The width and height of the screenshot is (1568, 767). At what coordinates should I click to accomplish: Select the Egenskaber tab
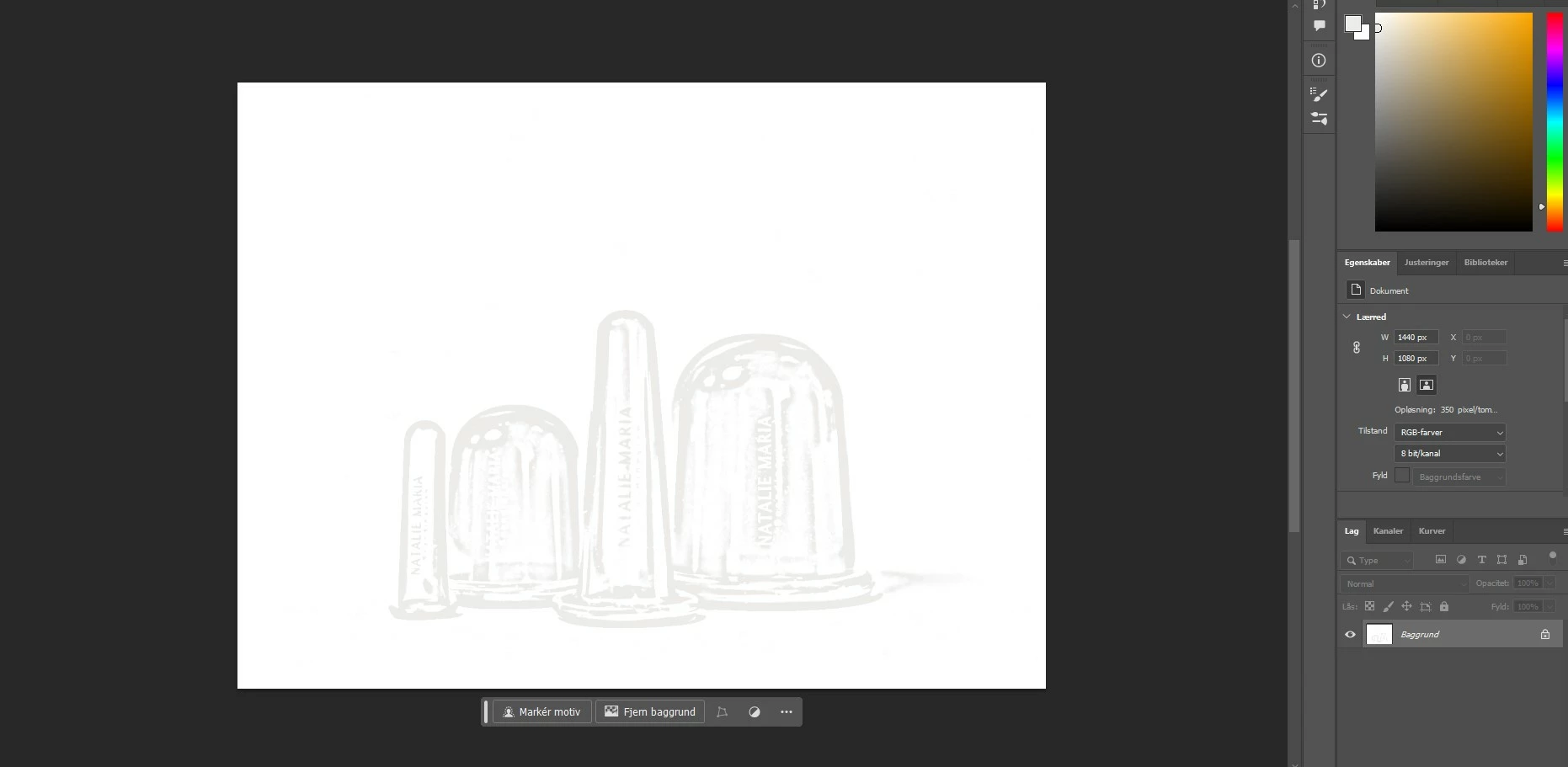1367,263
